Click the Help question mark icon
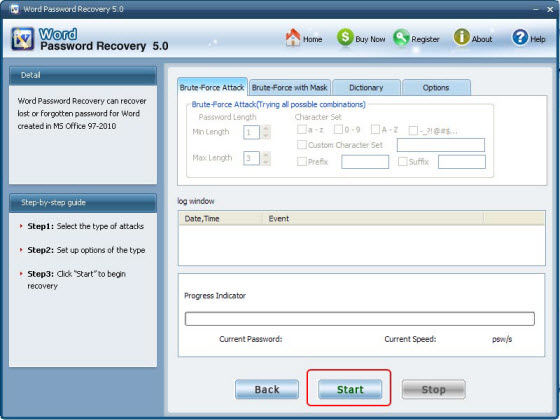The width and height of the screenshot is (560, 420). (x=520, y=37)
